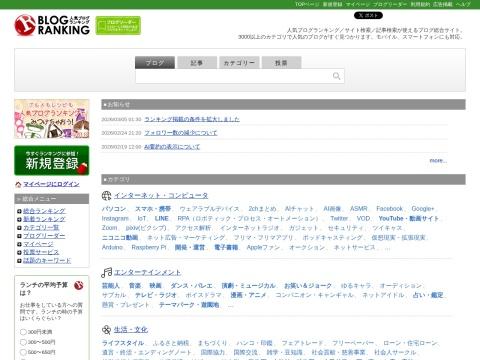Image resolution: width=480 pixels, height=360 pixels.
Task: Click the green 新規登録 signup banner
Action: tap(52, 160)
